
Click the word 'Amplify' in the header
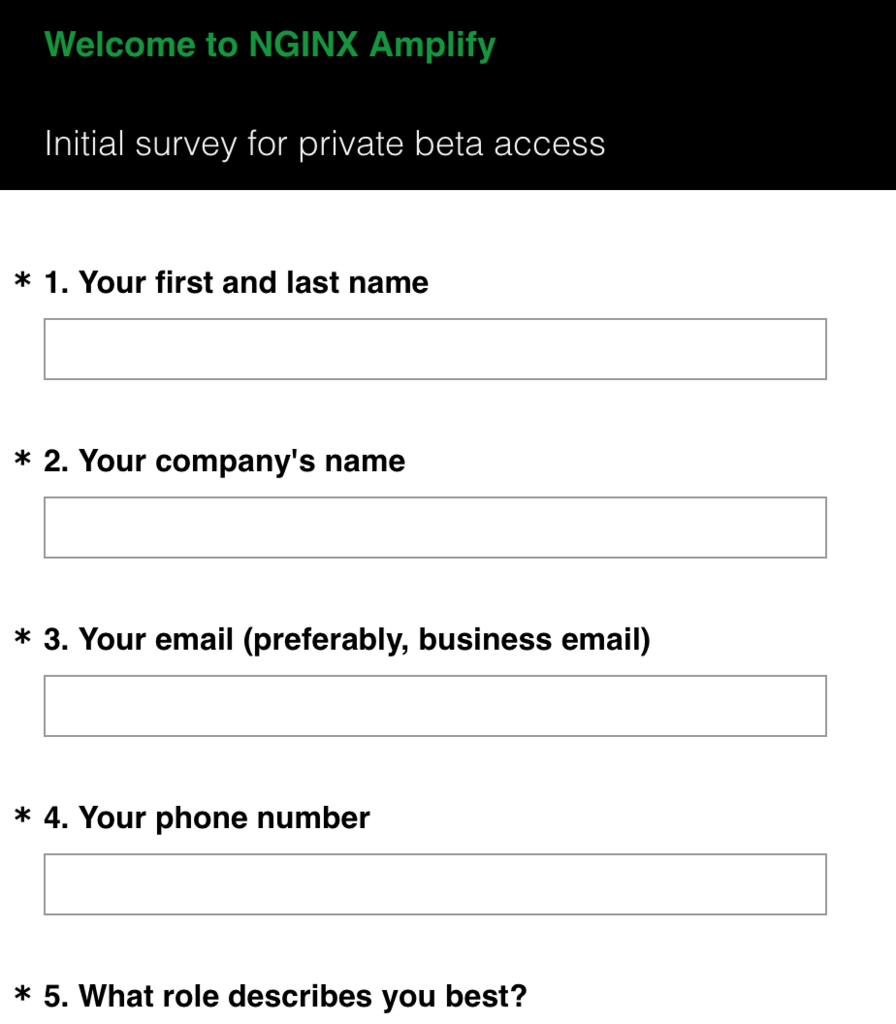[432, 46]
